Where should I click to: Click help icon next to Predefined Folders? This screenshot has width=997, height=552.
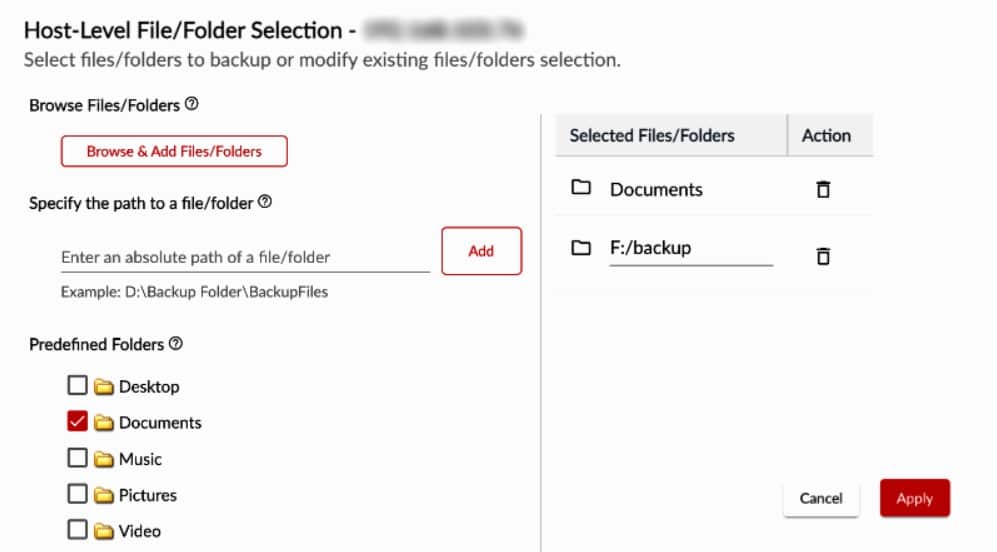[x=176, y=343]
